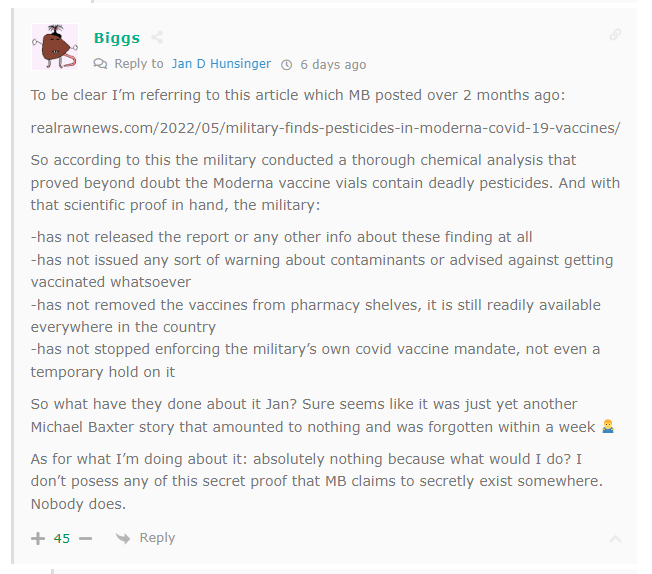Click the reply arrow icon below the comment
The image size is (652, 574).
(123, 538)
